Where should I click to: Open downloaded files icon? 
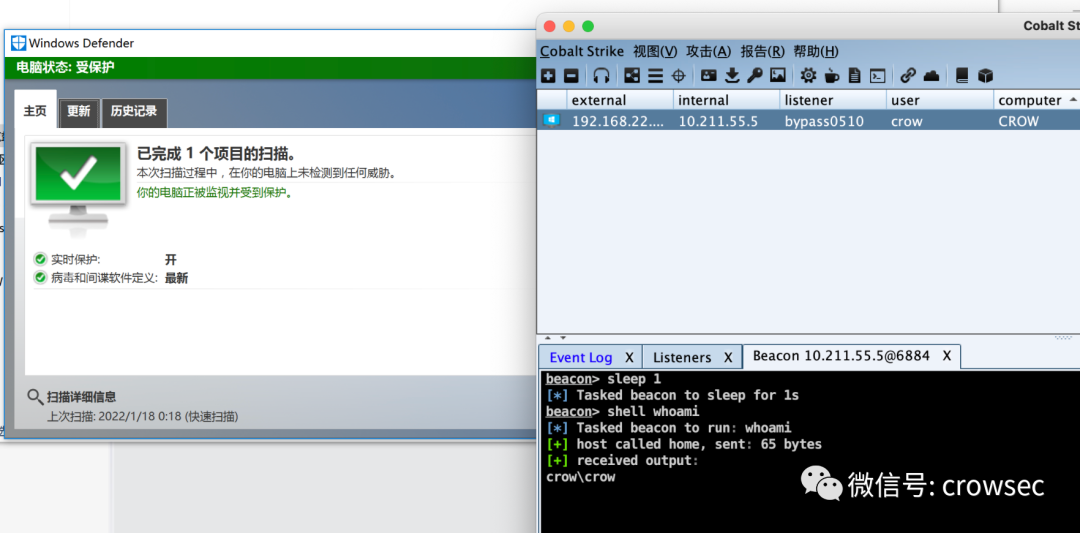[x=732, y=75]
